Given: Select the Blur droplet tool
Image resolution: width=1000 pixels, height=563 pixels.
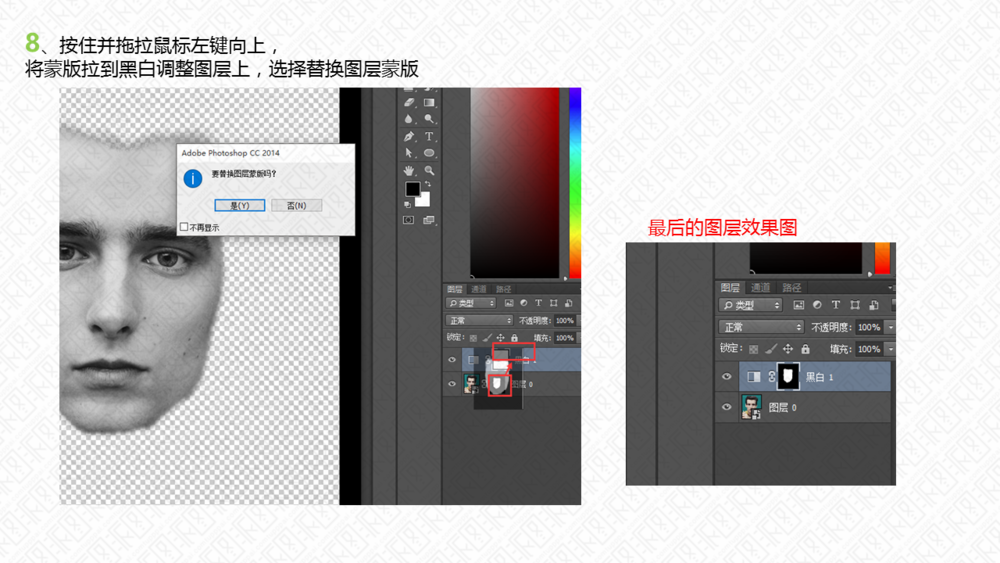Looking at the screenshot, I should click(409, 119).
